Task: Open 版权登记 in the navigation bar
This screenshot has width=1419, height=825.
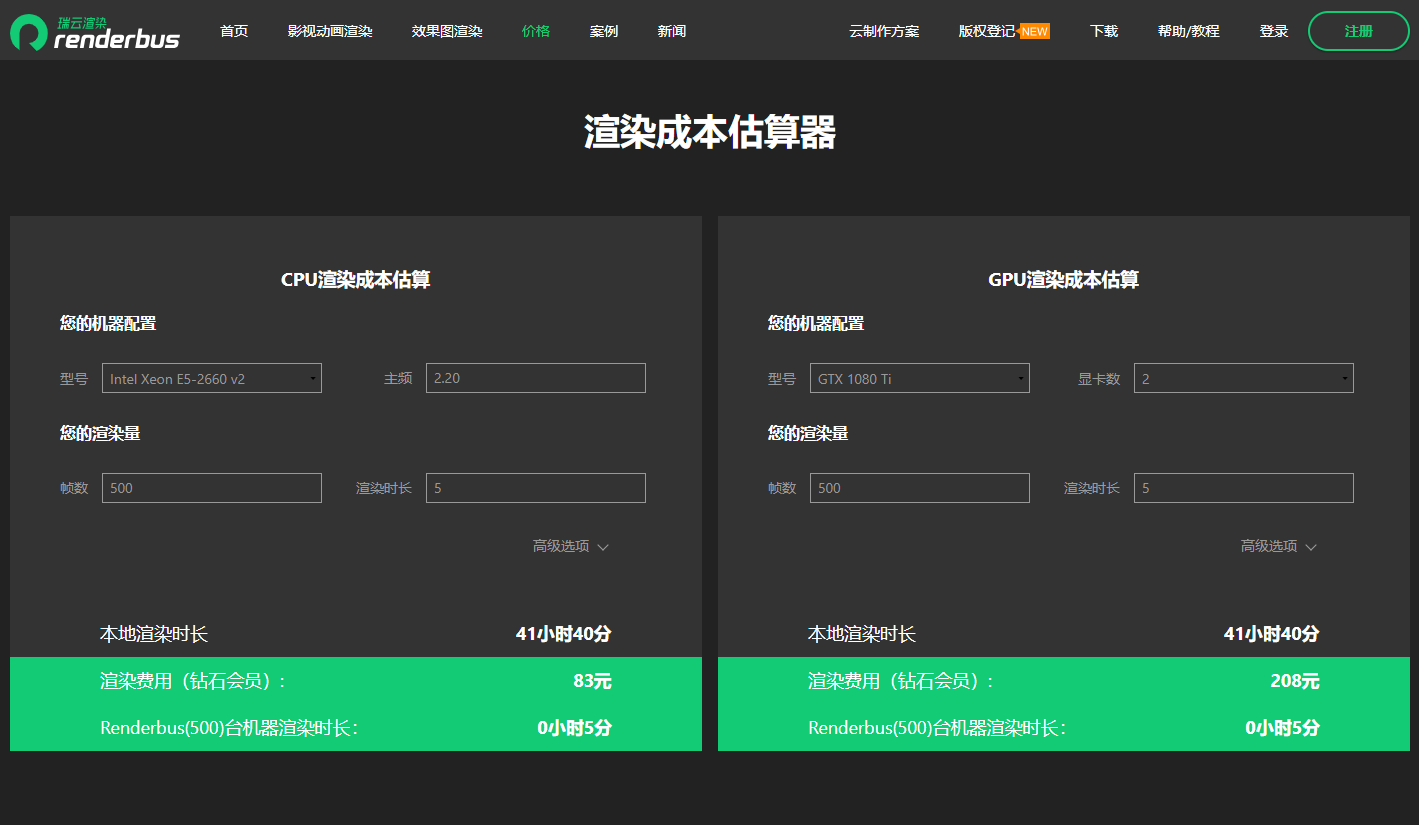Action: [987, 31]
